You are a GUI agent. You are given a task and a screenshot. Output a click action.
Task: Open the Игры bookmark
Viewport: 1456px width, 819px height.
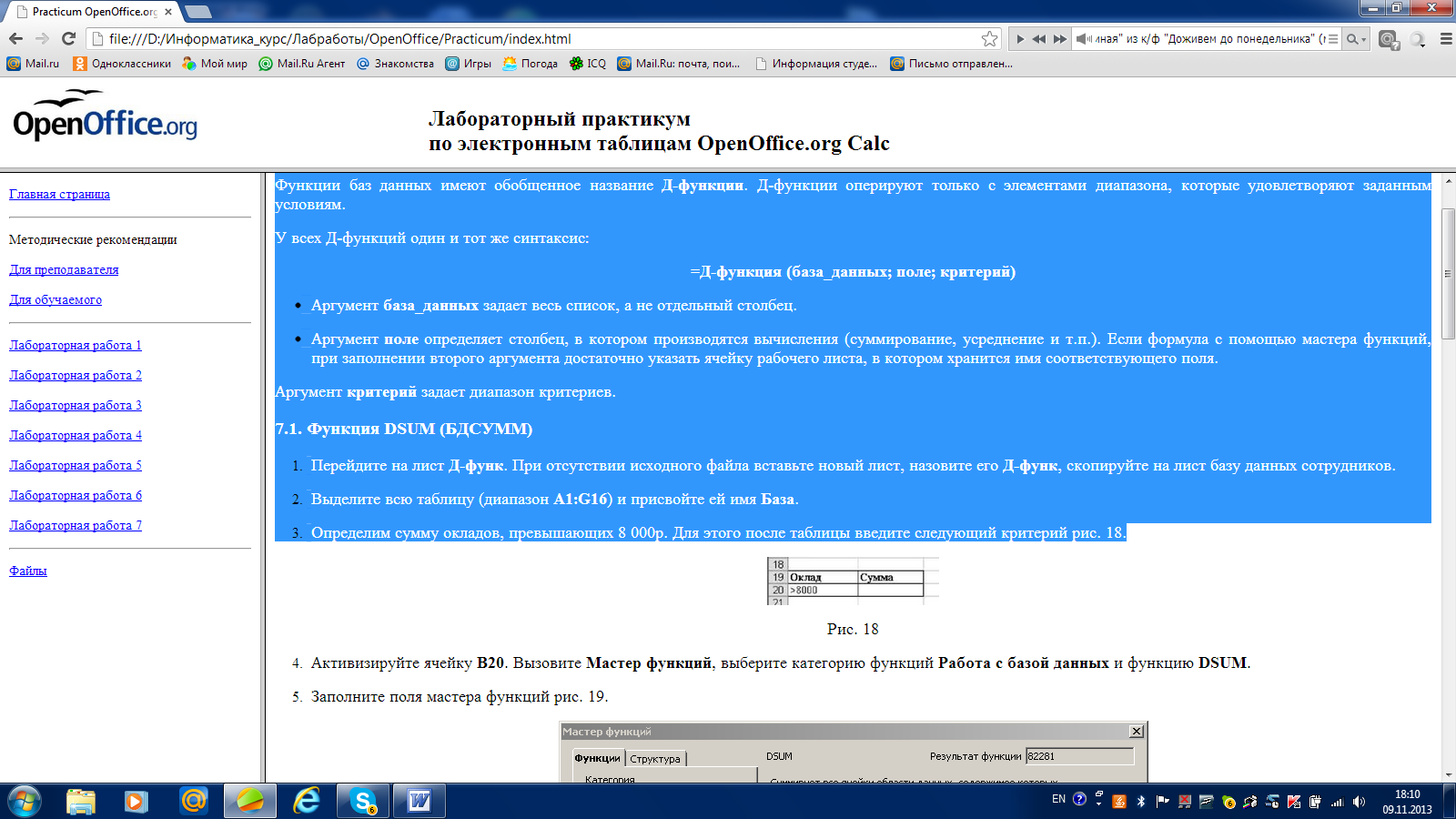pos(469,64)
